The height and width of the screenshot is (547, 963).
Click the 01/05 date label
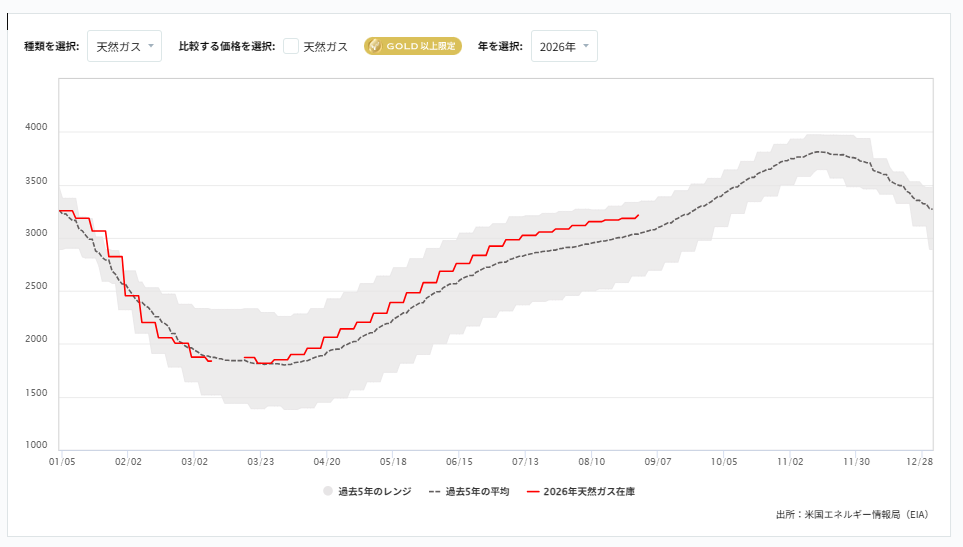[x=62, y=462]
